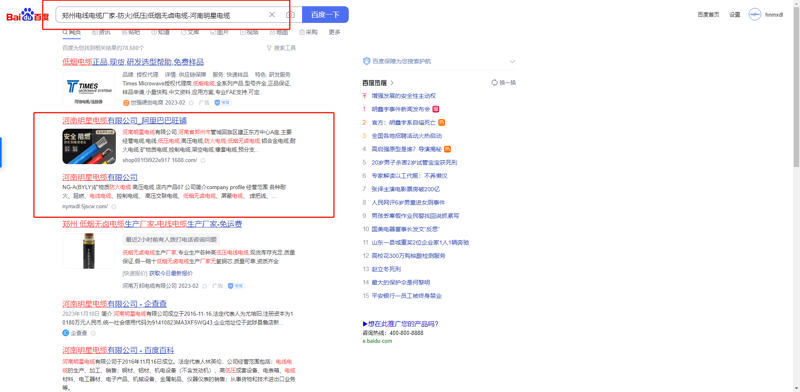Click the 百度一下 search button

click(326, 15)
